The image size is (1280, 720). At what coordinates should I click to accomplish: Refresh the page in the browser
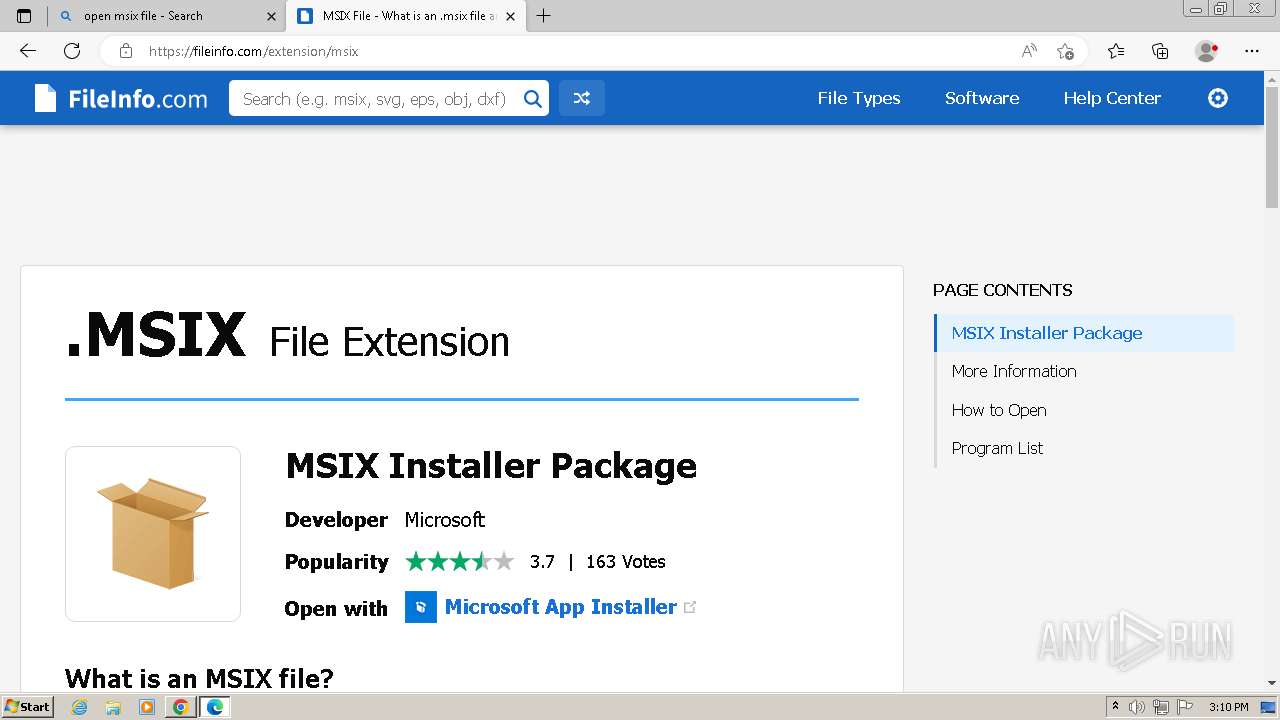click(72, 51)
